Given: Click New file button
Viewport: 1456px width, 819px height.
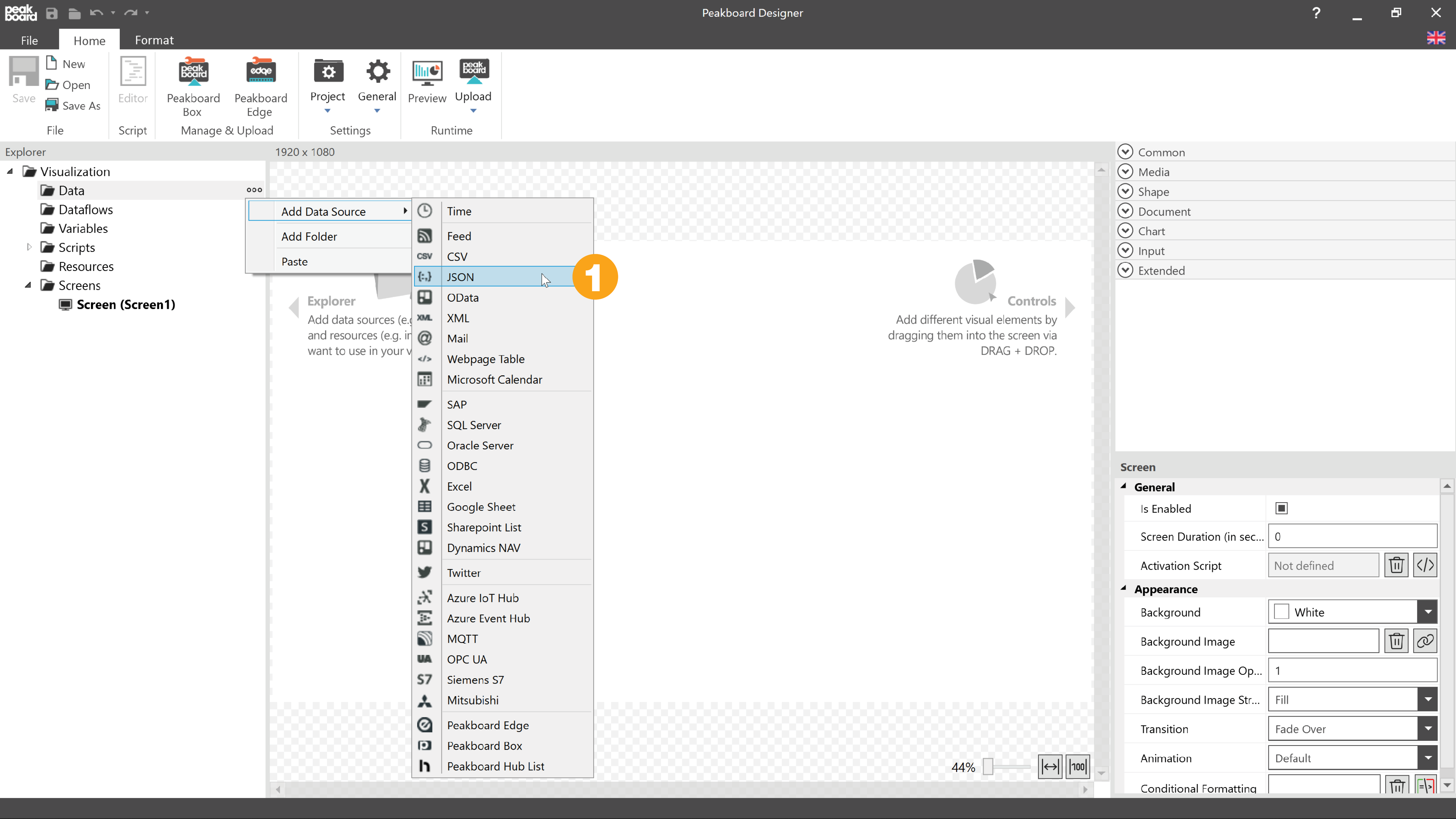Looking at the screenshot, I should click(x=66, y=63).
